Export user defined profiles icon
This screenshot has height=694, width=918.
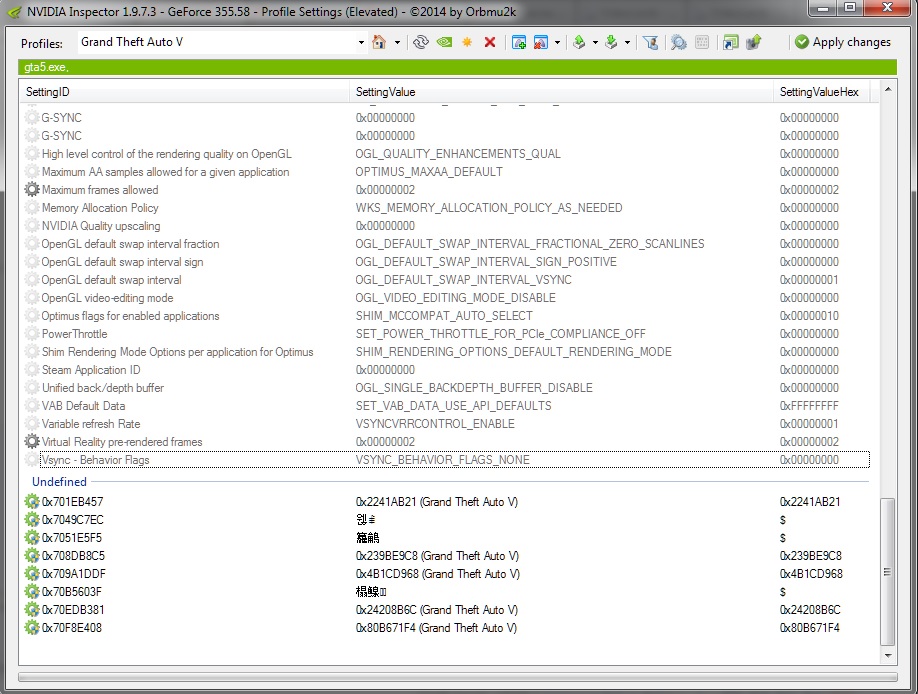(x=579, y=42)
